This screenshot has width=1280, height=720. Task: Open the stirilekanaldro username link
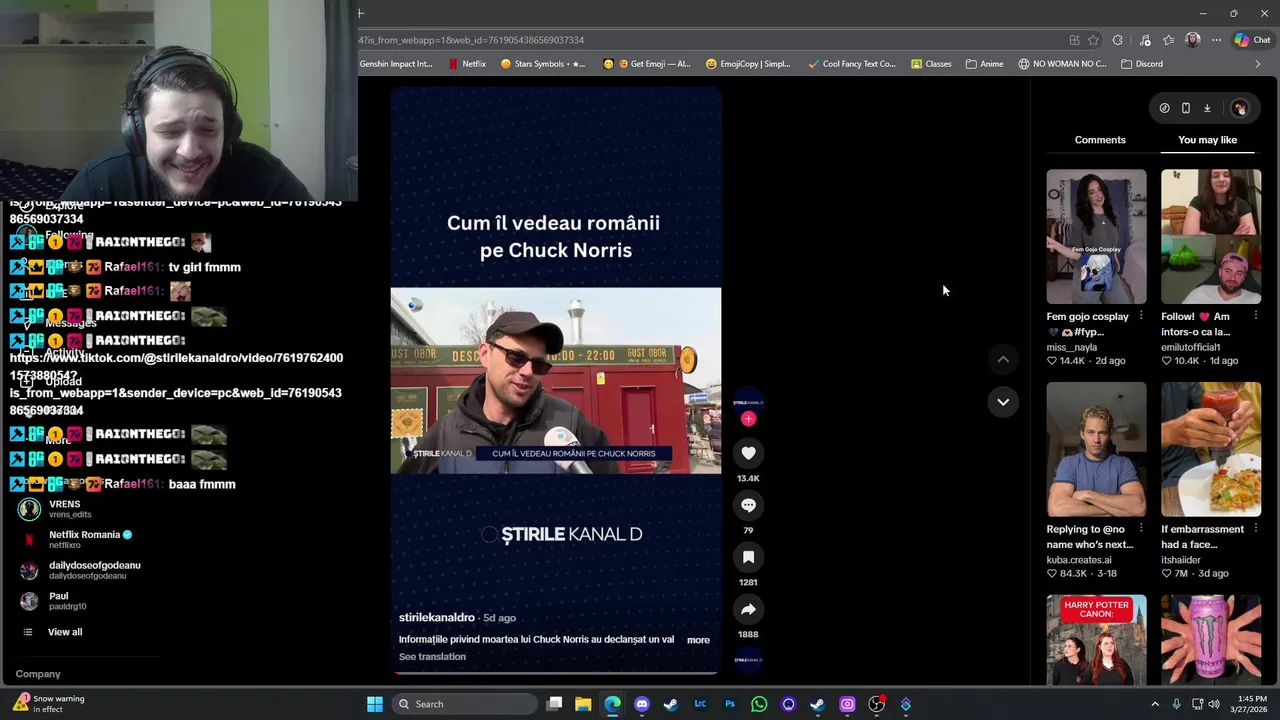coord(437,618)
